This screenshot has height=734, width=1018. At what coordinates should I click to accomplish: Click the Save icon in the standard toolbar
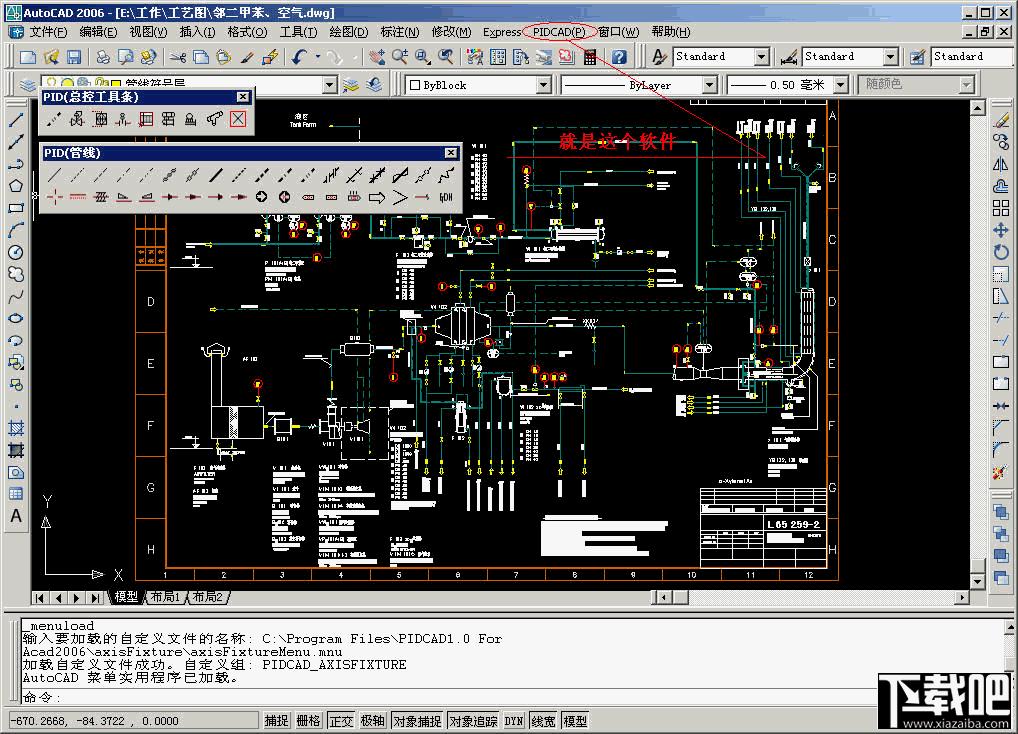(x=74, y=57)
